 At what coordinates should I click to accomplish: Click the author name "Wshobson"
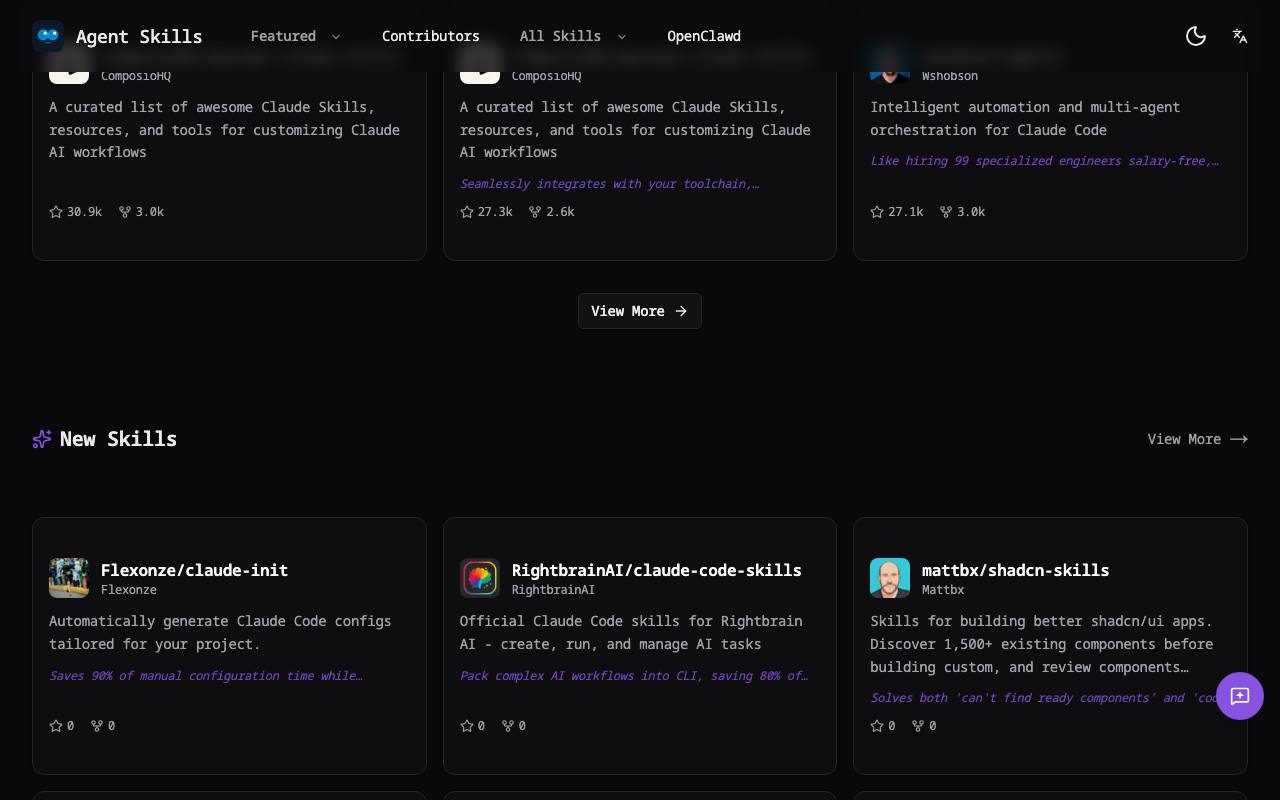point(950,76)
